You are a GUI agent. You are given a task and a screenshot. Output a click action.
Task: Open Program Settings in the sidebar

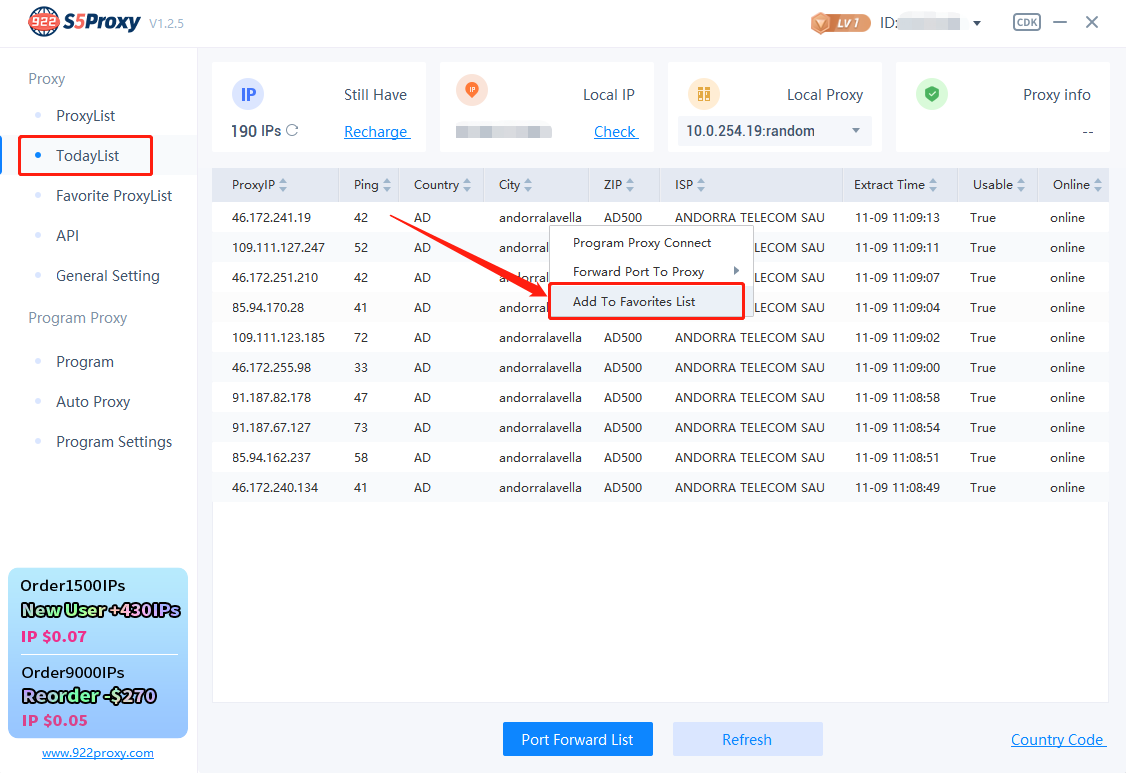(x=114, y=442)
